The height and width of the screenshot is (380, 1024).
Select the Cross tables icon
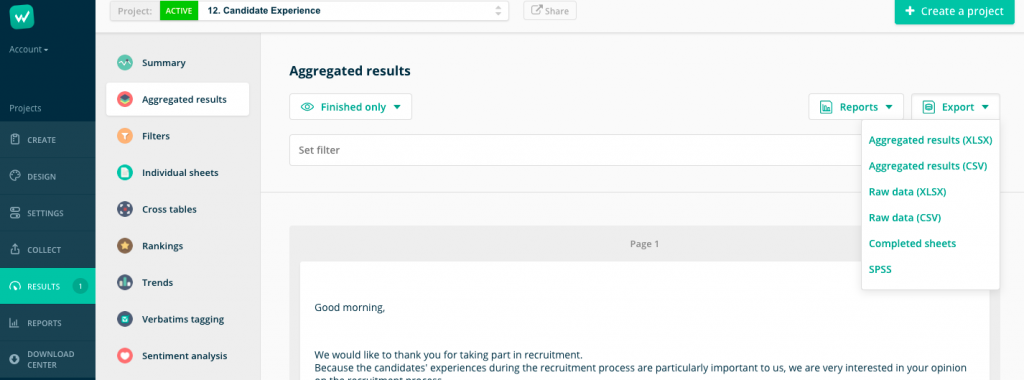pos(125,209)
